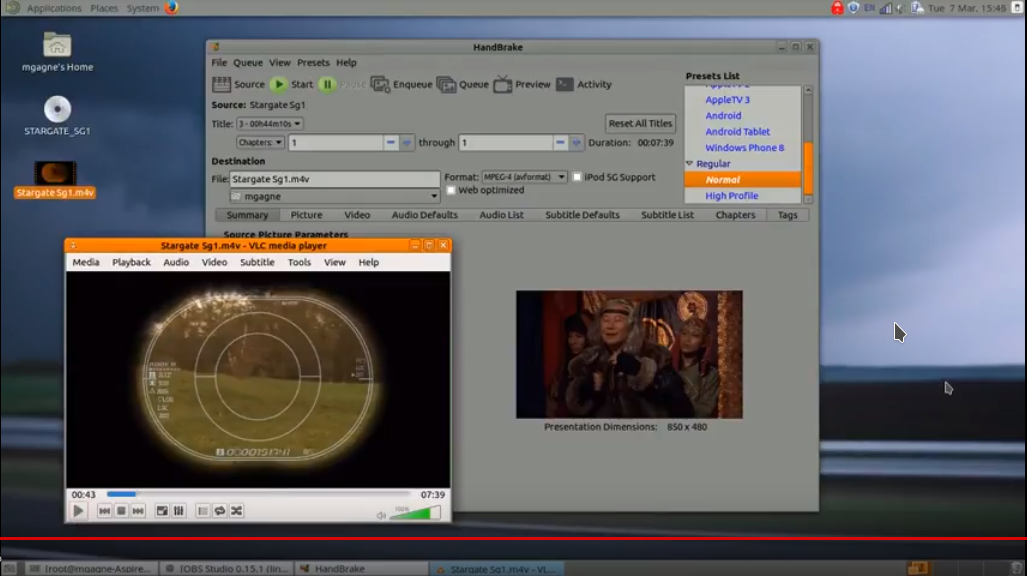Click VLC stop playback button
The width and height of the screenshot is (1027, 576).
(x=121, y=510)
